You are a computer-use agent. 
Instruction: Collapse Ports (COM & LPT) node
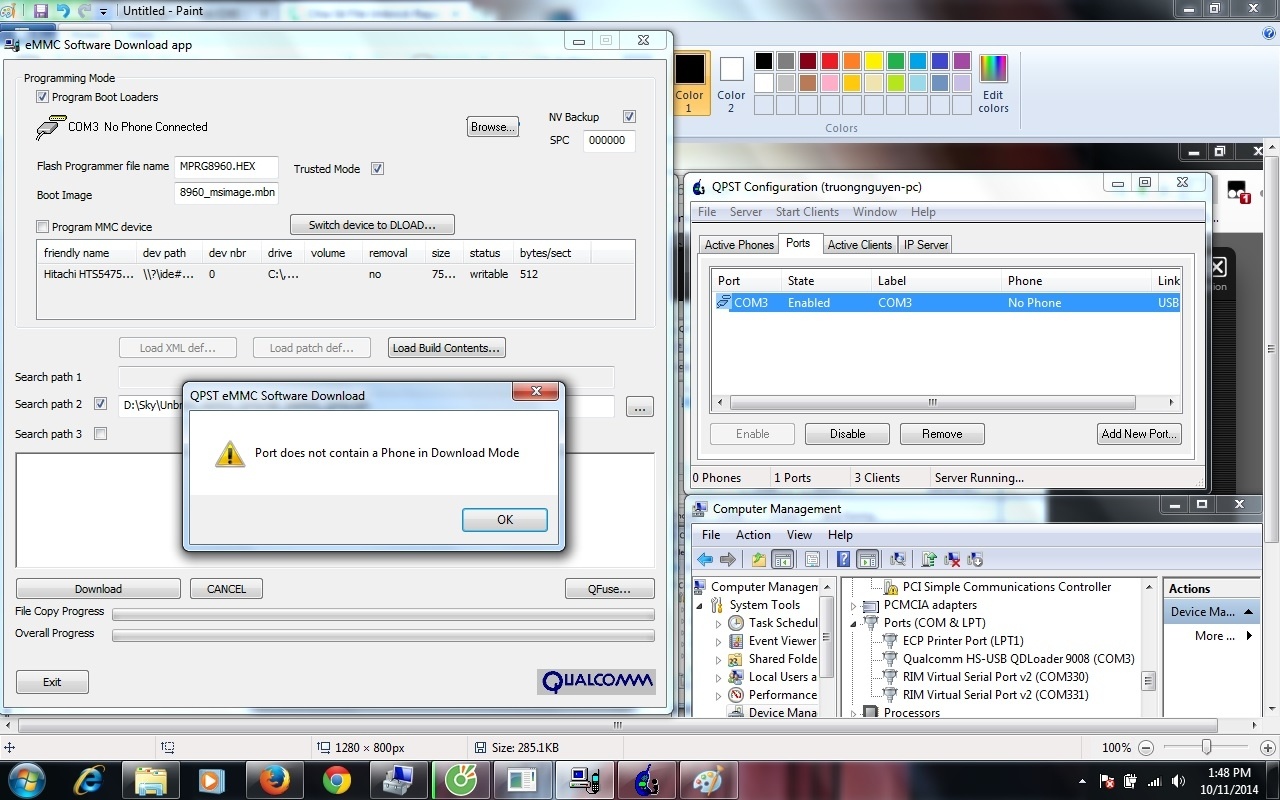coord(853,623)
